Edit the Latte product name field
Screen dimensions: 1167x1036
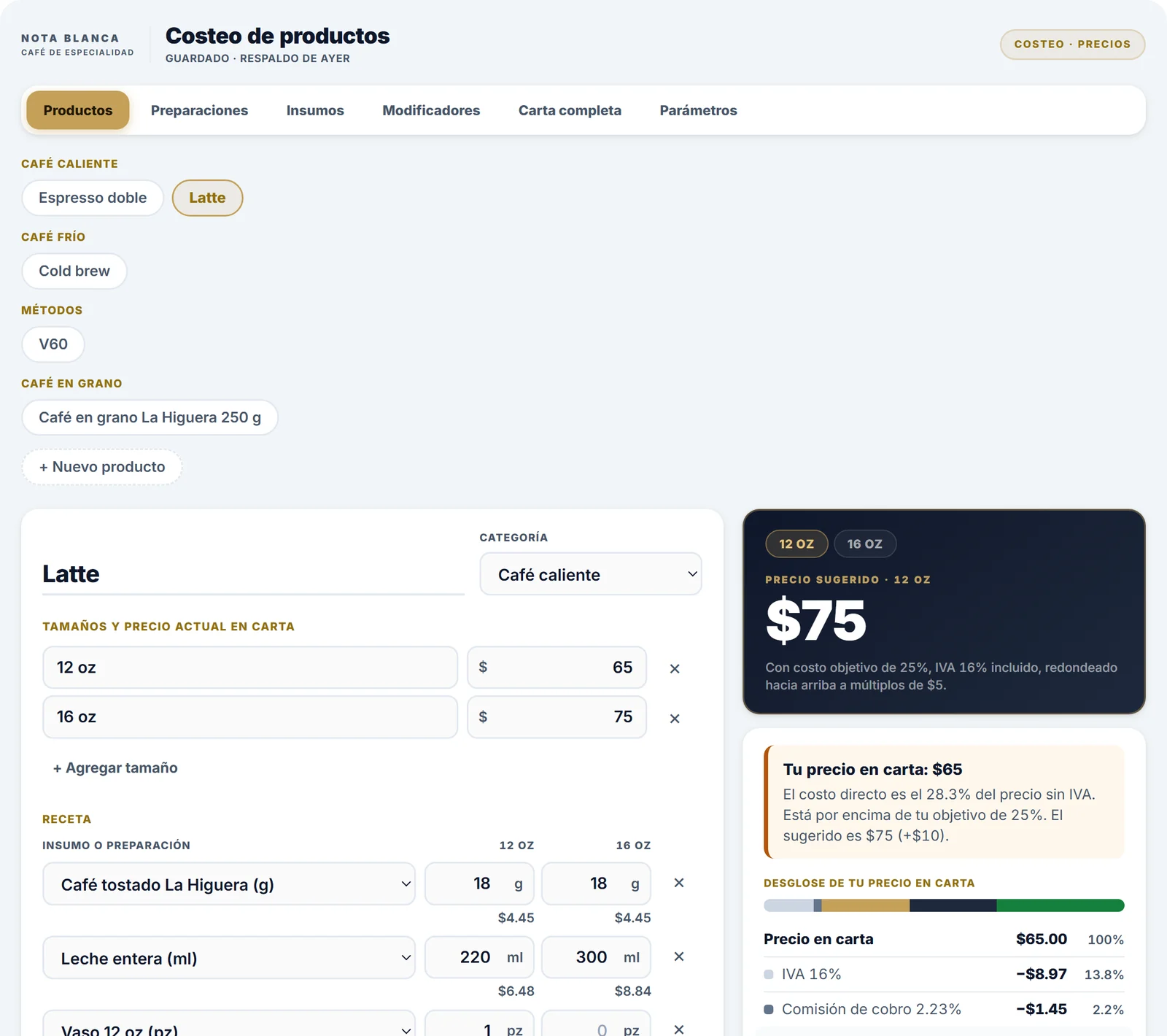[253, 574]
